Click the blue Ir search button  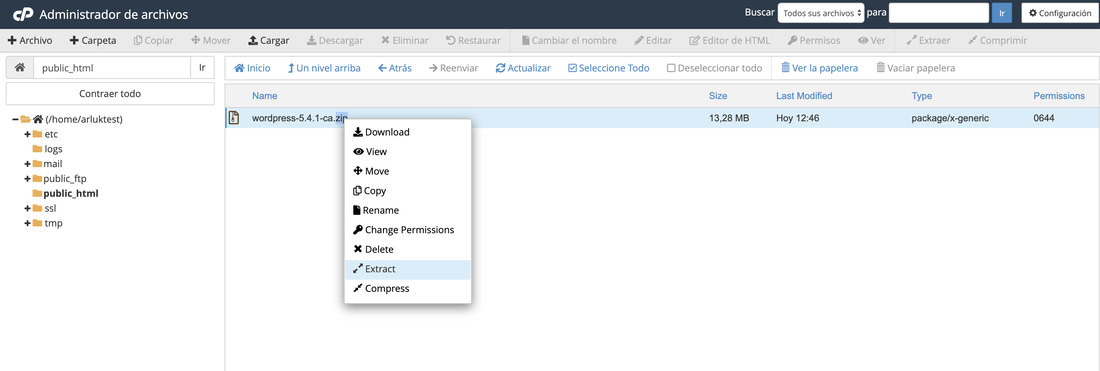coord(1001,13)
